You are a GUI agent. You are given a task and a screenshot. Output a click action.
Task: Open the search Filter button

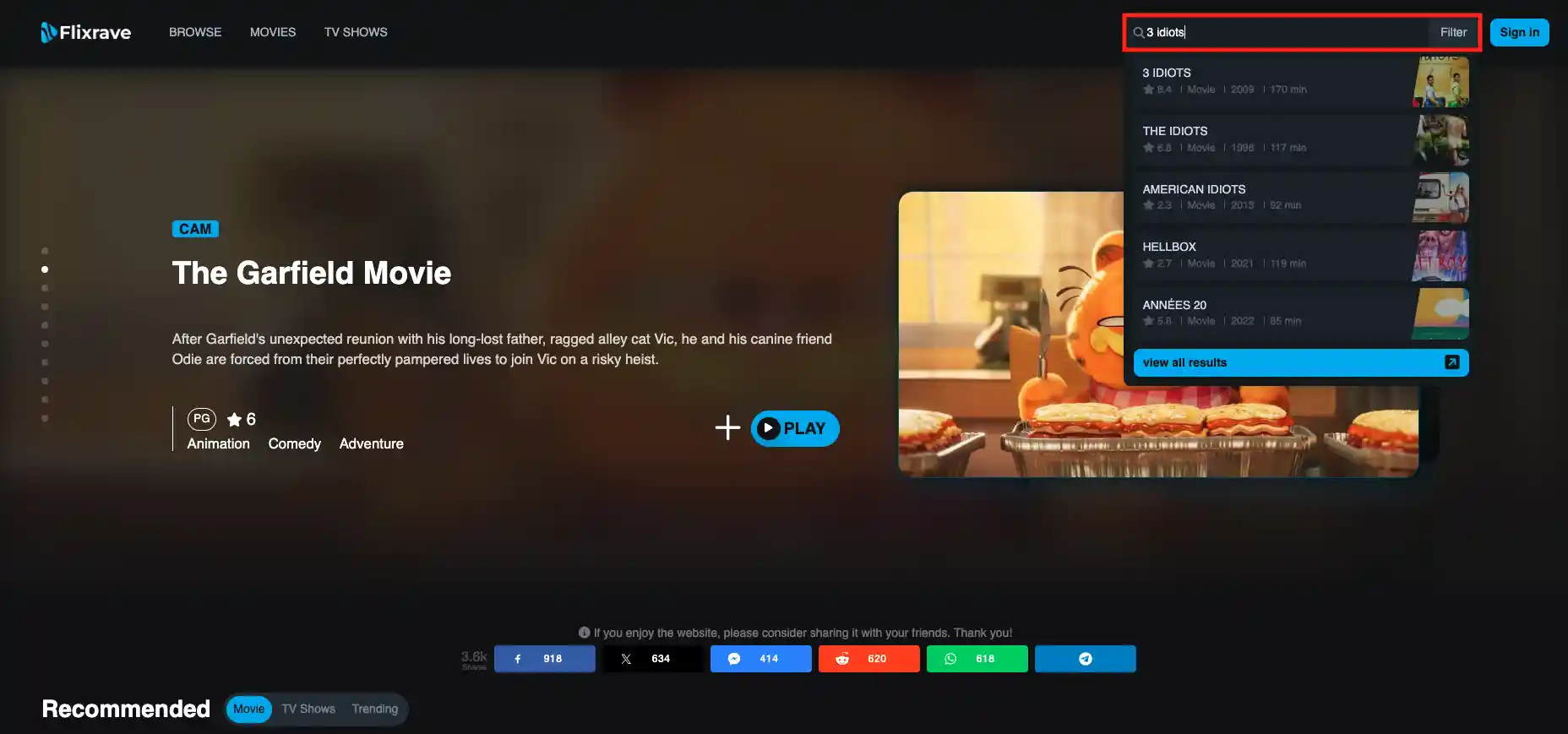click(x=1453, y=32)
